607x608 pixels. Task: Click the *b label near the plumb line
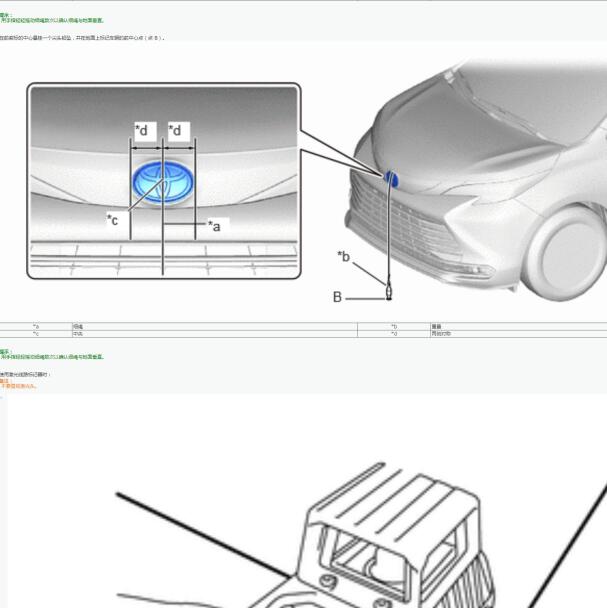344,256
